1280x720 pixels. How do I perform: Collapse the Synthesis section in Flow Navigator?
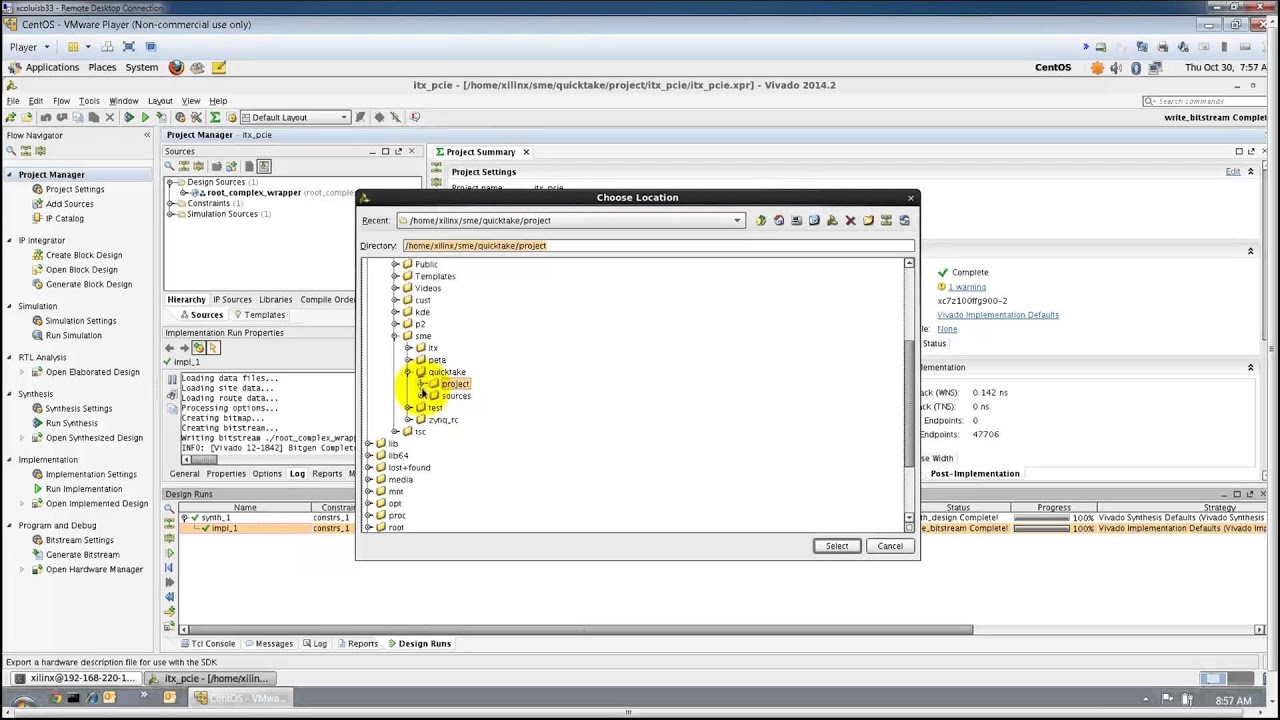coord(10,394)
